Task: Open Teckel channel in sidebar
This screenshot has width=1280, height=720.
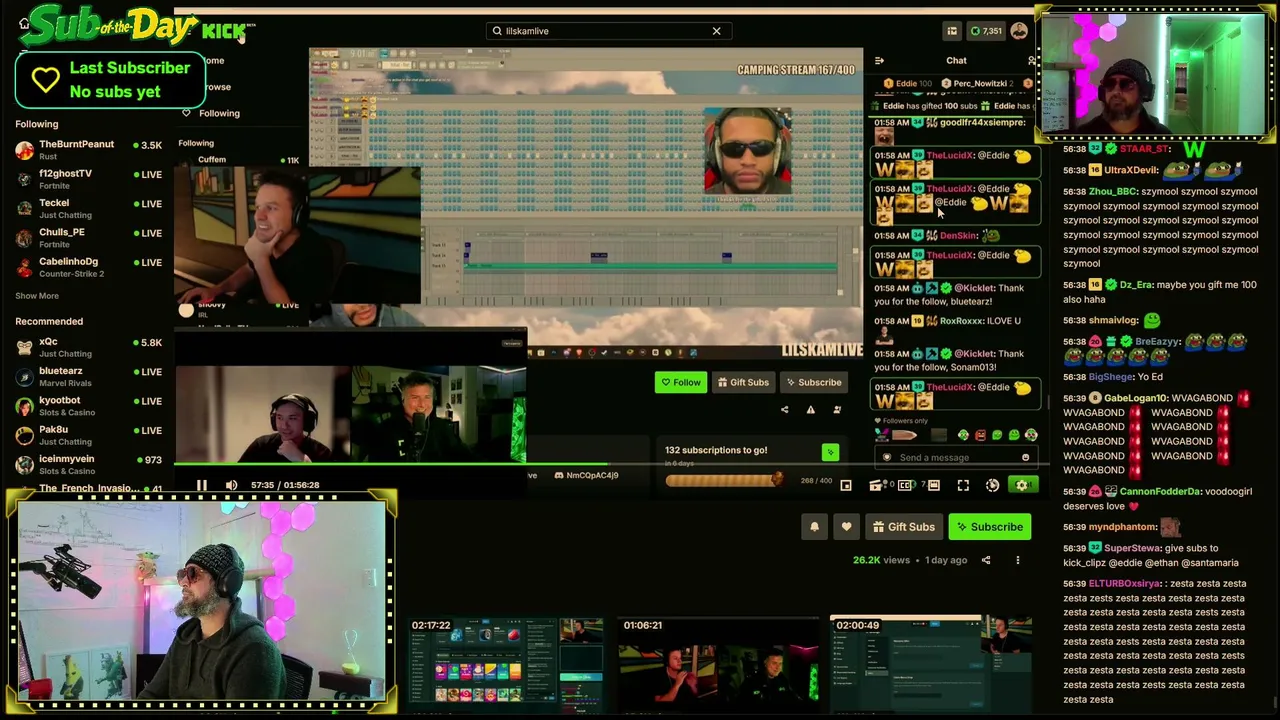Action: (89, 208)
